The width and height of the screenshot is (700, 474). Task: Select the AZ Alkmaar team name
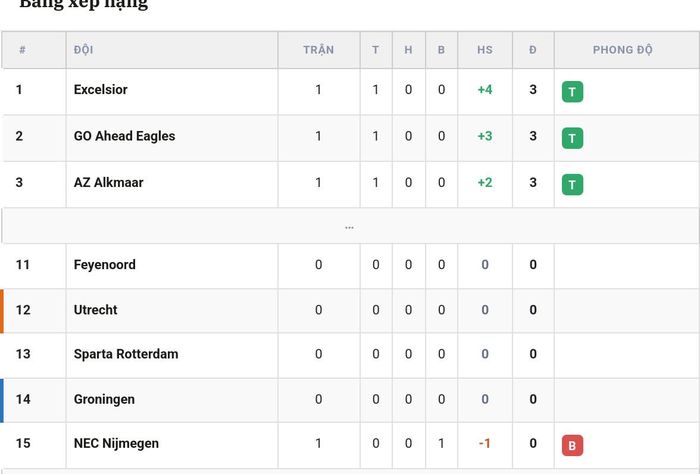pos(108,183)
